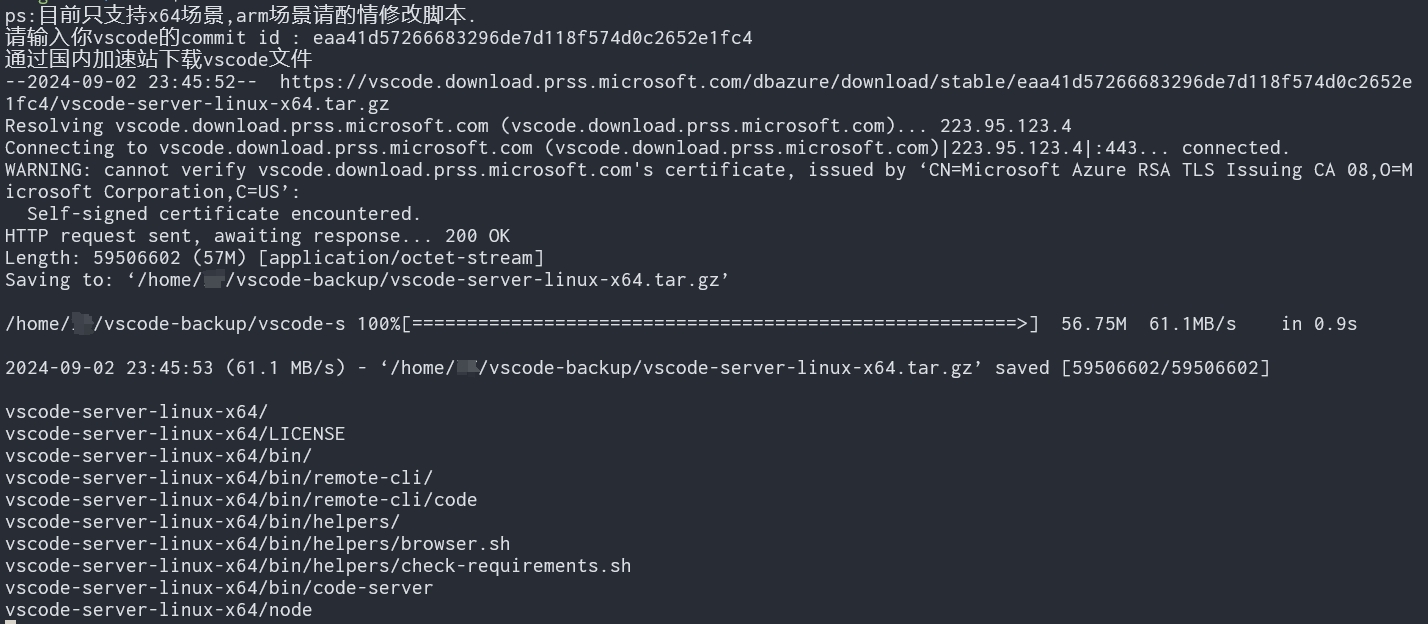Click the bin/code-server line
Viewport: 1428px width, 624px height.
coord(219,588)
